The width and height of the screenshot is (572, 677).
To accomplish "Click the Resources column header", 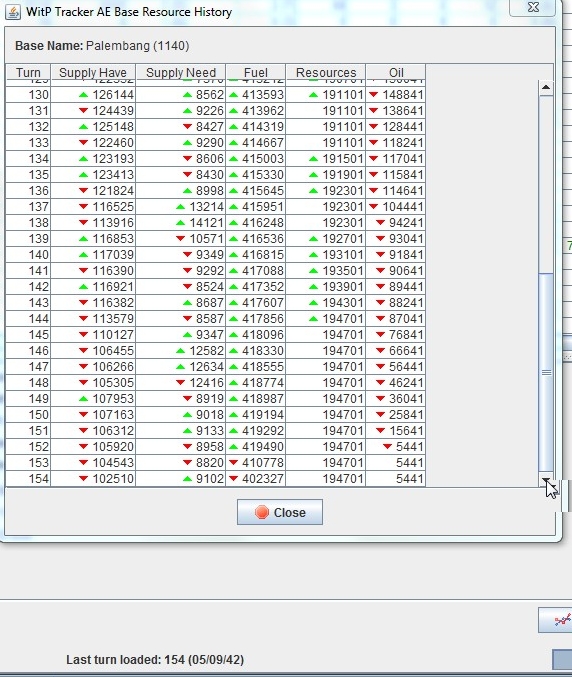I will (326, 72).
